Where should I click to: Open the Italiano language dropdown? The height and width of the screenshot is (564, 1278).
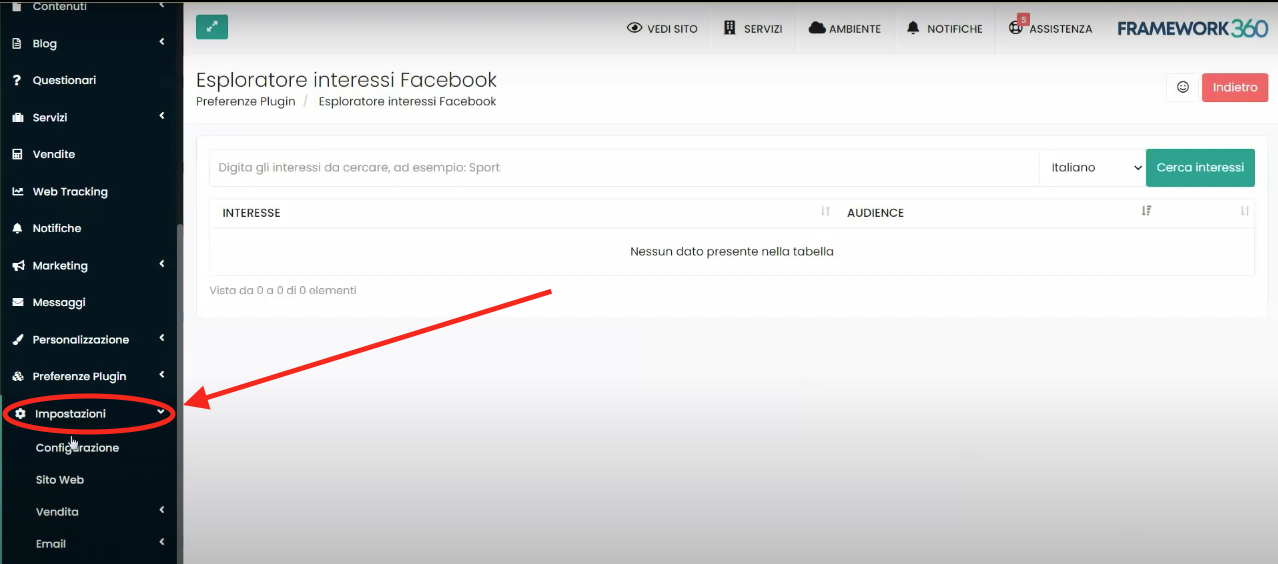point(1092,168)
